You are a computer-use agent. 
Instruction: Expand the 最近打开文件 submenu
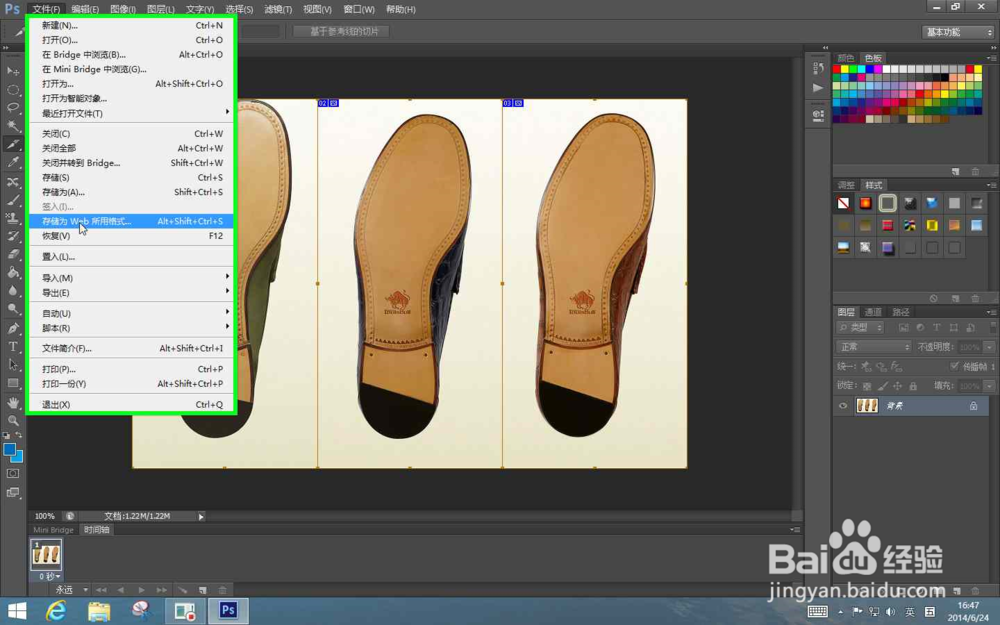pos(131,114)
